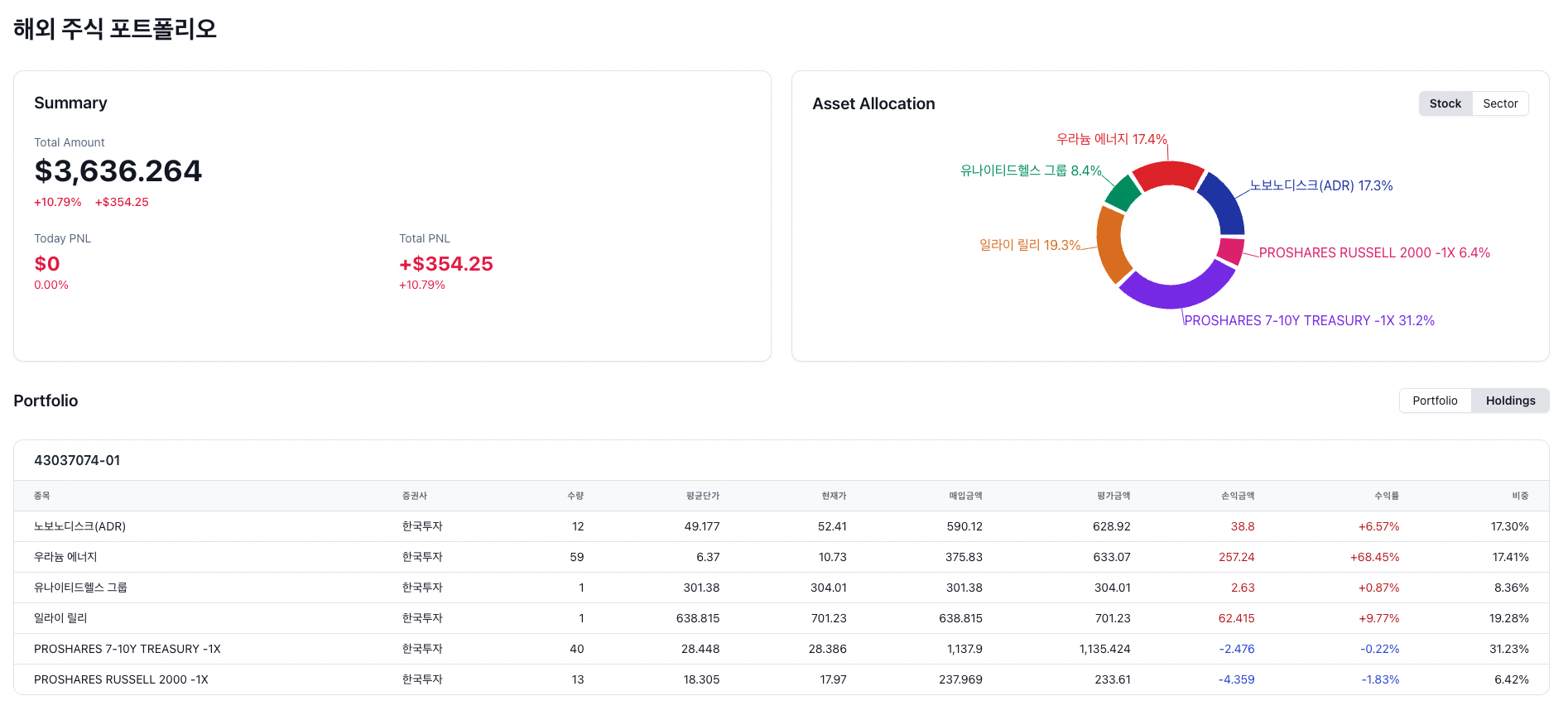Click 한국투자 in the 노보노디스크(ADR) row

click(422, 526)
